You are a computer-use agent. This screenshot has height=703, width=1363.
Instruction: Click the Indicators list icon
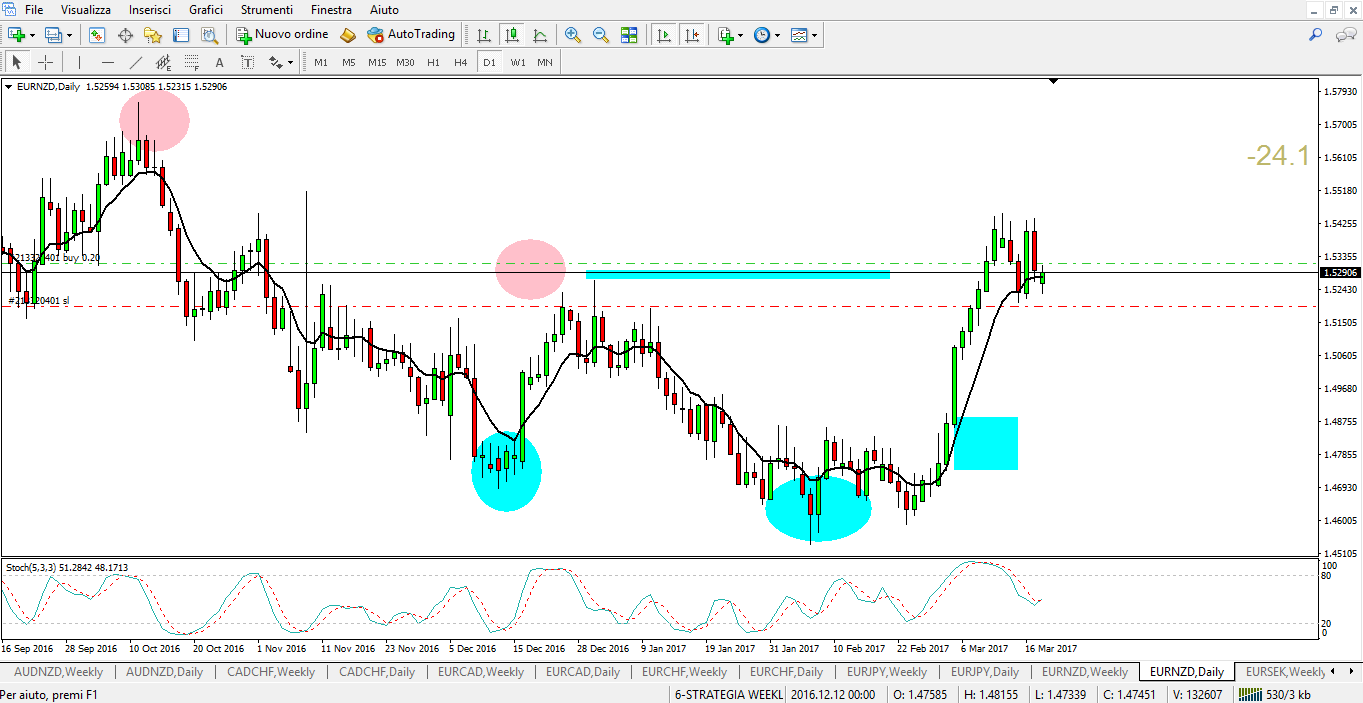(x=725, y=35)
